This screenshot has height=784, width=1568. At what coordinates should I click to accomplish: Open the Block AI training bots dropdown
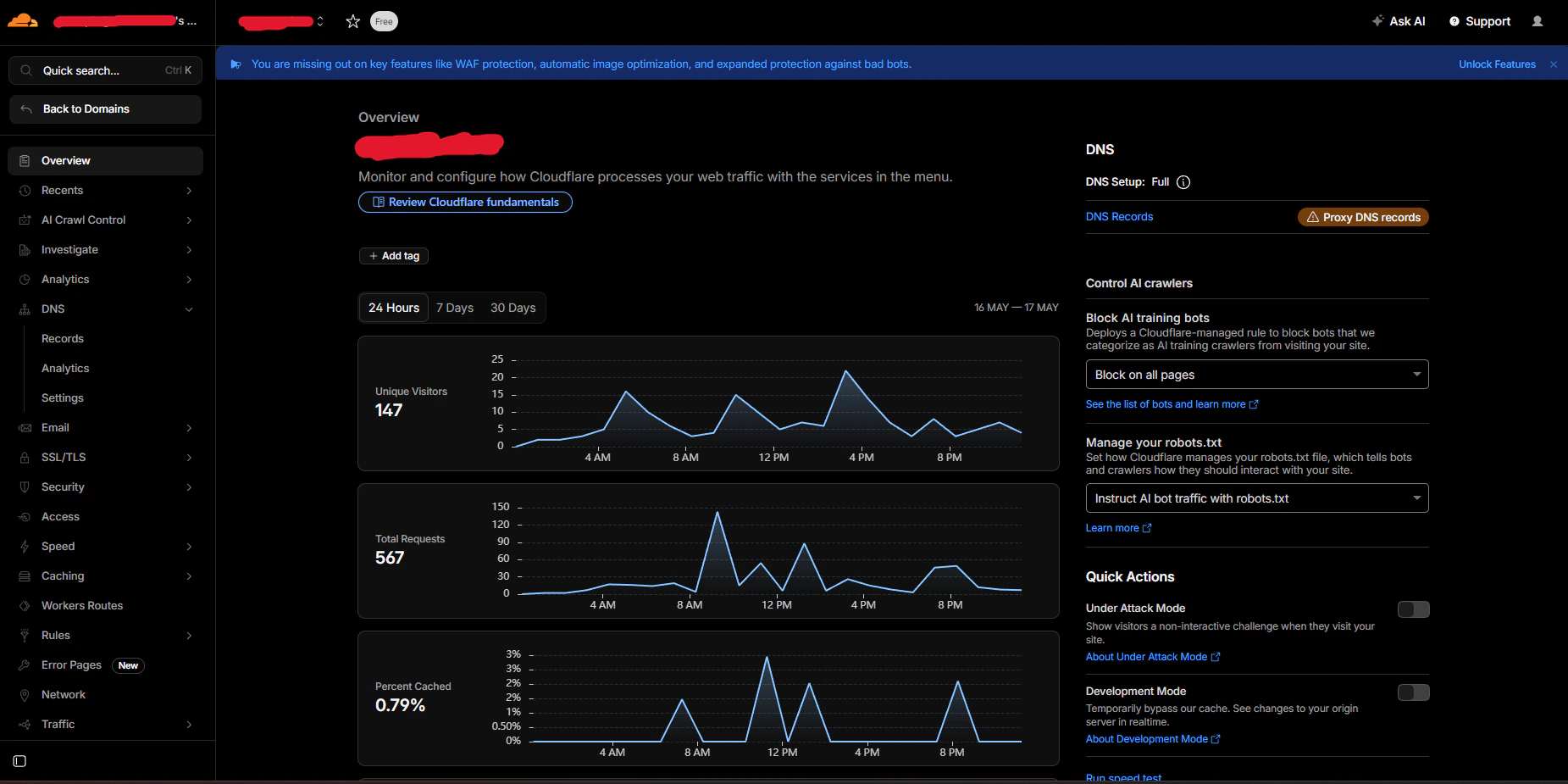pyautogui.click(x=1257, y=375)
